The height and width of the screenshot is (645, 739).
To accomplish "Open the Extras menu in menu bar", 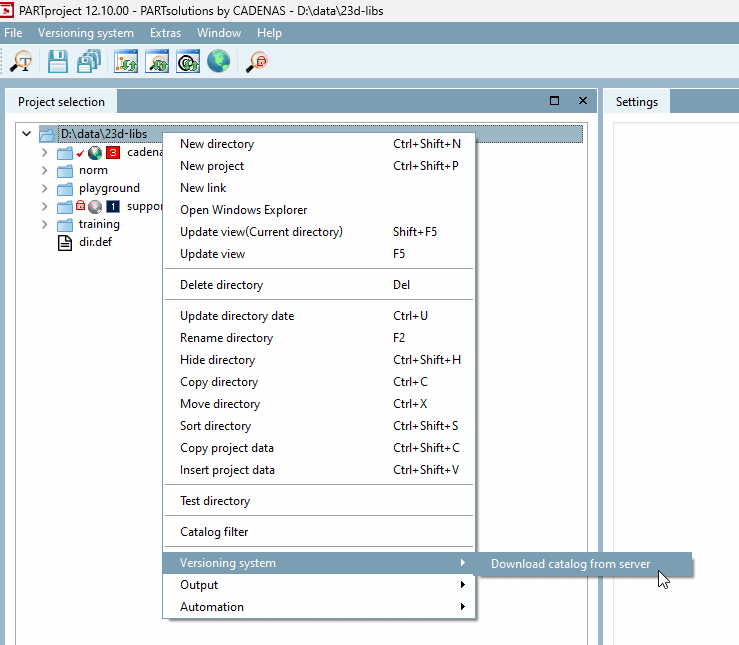I will 165,33.
